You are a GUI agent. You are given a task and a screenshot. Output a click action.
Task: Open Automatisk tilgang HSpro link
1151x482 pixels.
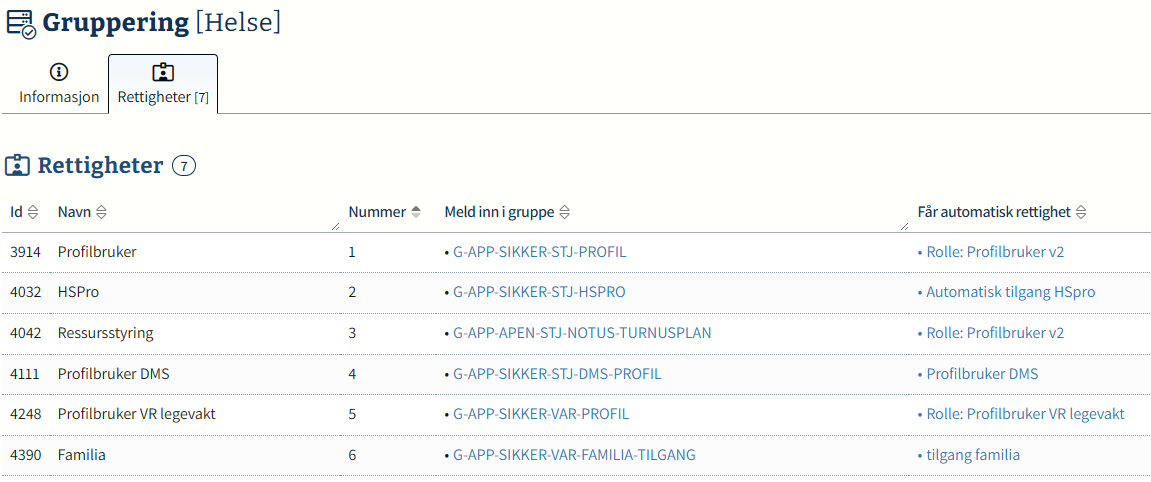coord(1010,292)
